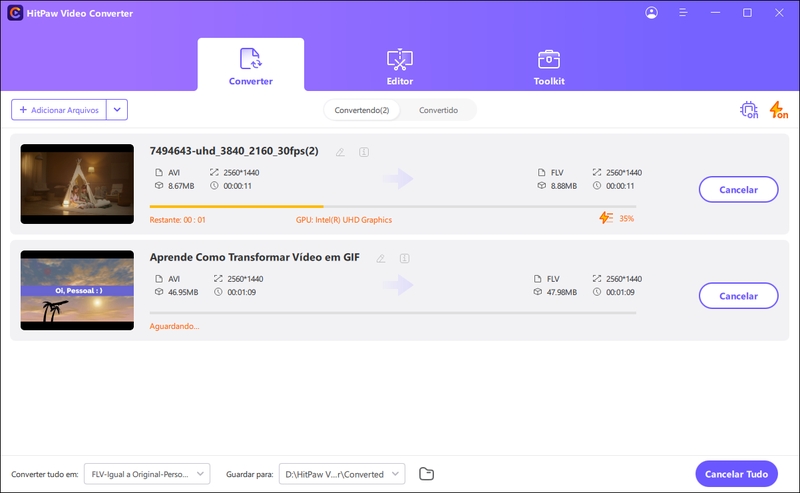Rename Aprende Como Transformar with pencil icon

click(x=381, y=258)
